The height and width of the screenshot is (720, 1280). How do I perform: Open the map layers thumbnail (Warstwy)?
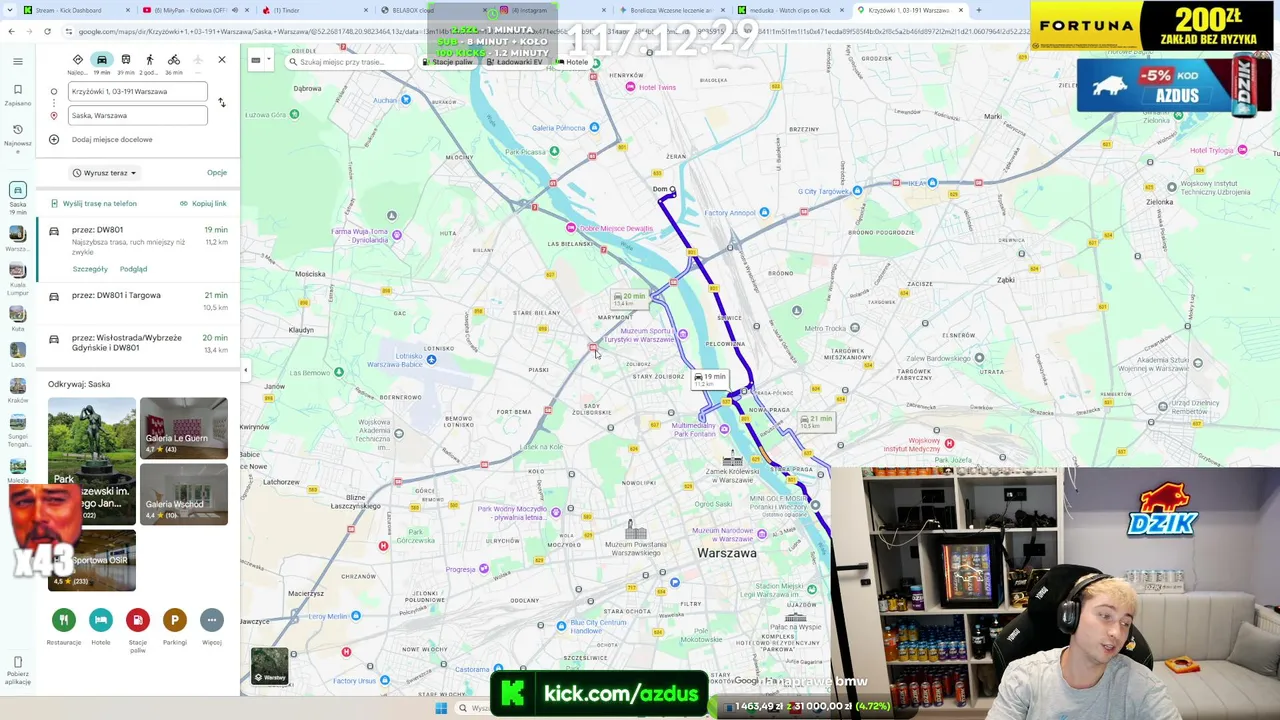click(x=269, y=666)
